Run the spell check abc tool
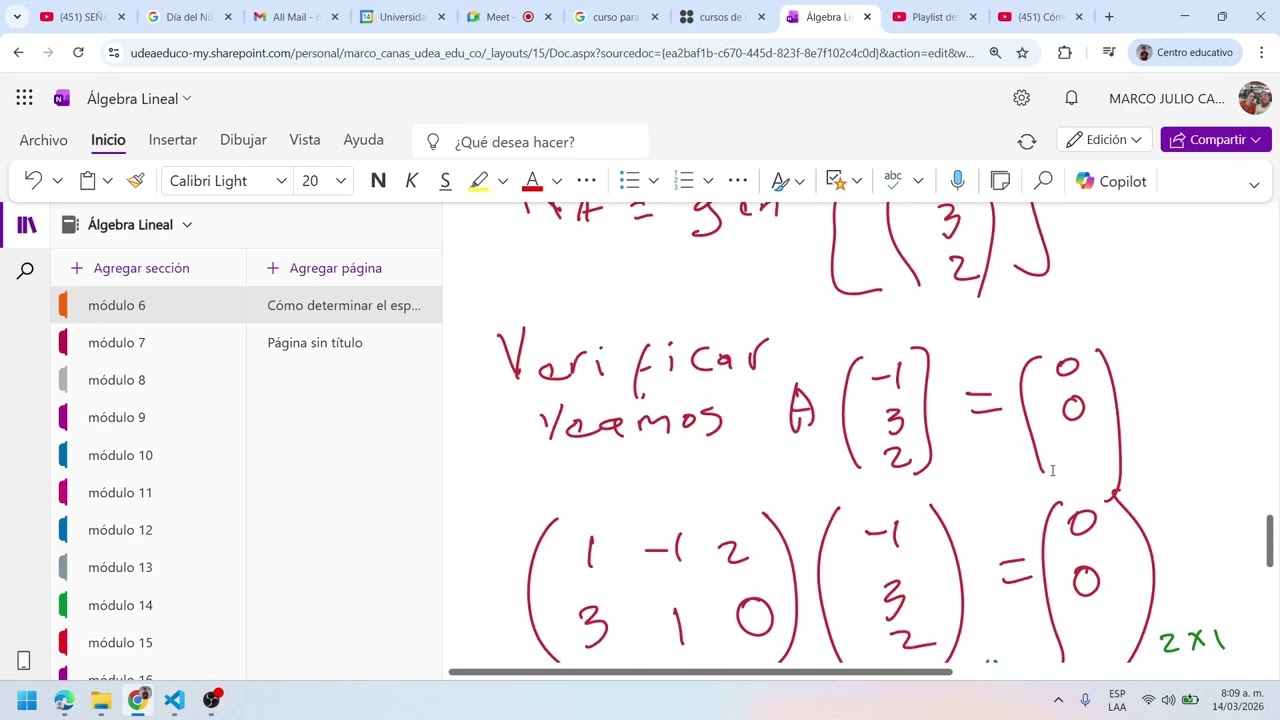The image size is (1280, 720). [x=893, y=181]
